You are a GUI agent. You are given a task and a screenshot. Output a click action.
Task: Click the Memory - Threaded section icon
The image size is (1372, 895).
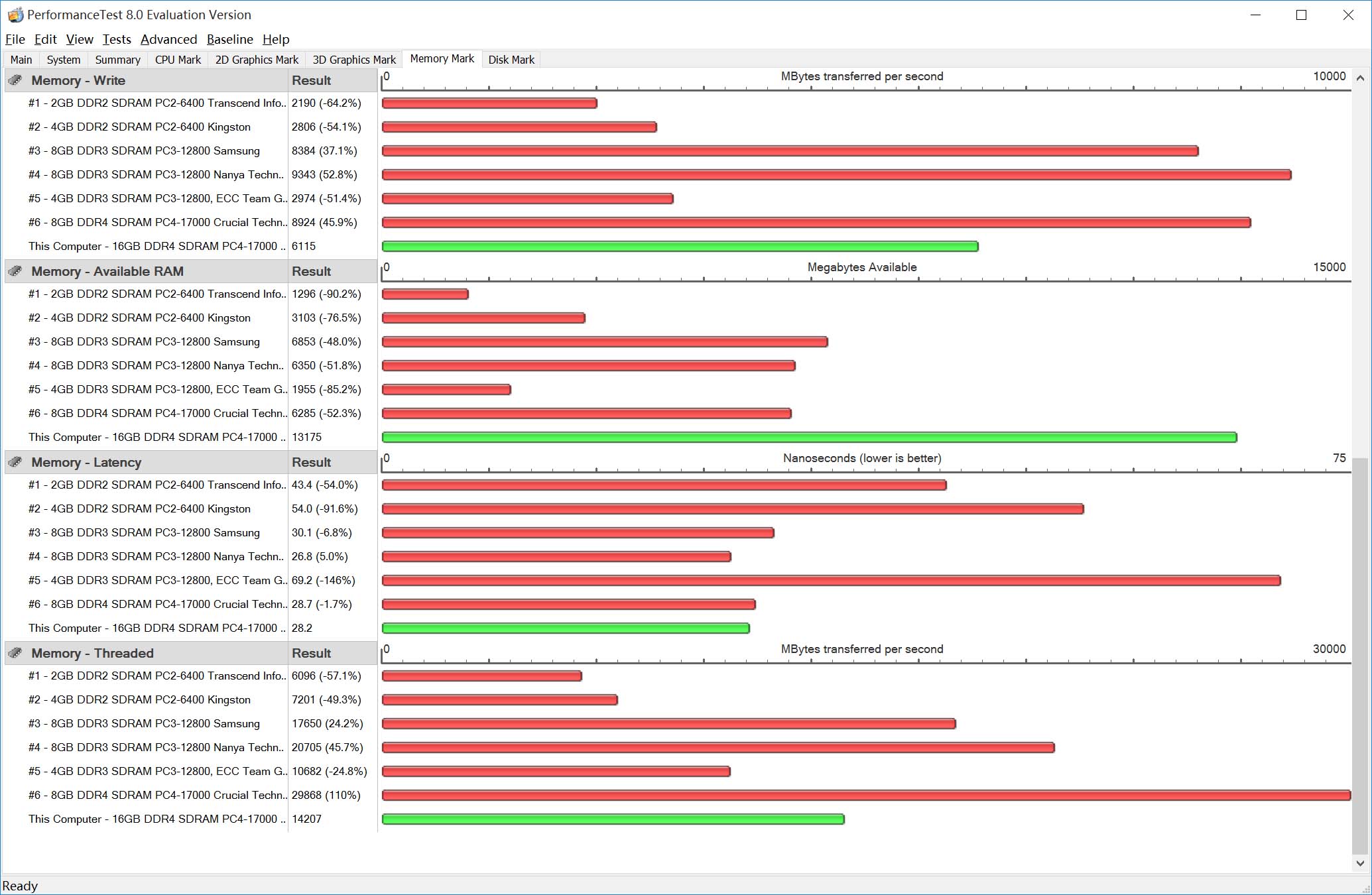click(15, 653)
